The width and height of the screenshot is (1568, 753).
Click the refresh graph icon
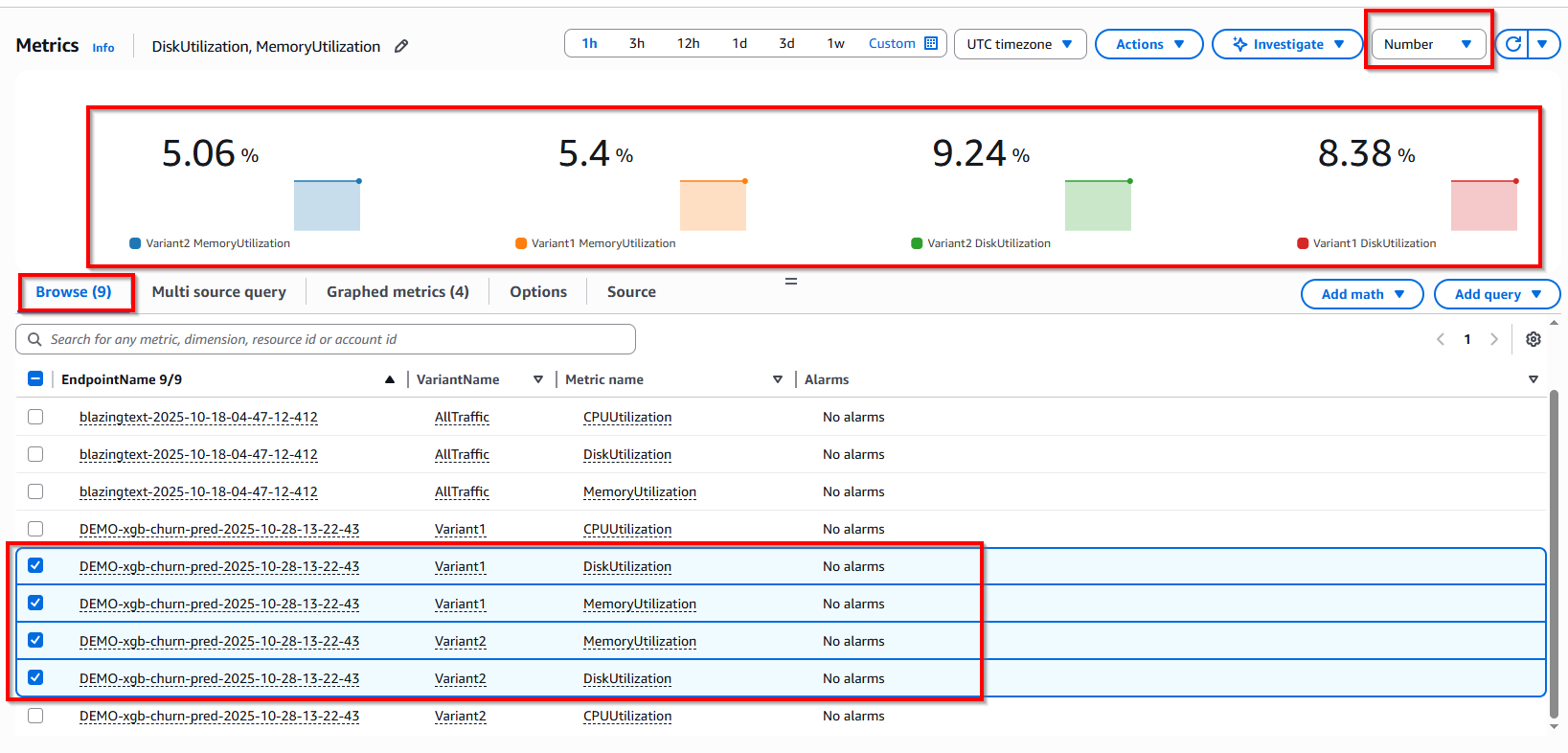[x=1513, y=44]
